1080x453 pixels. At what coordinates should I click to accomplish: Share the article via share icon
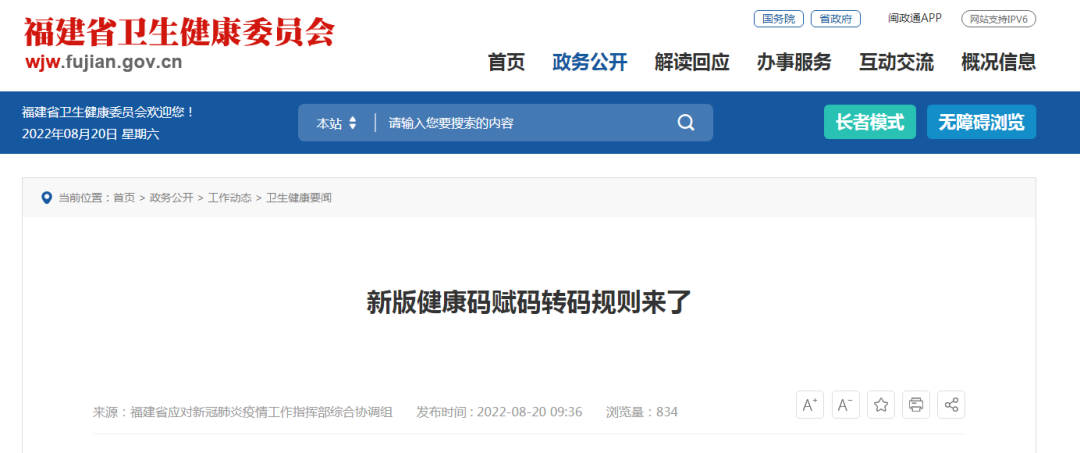click(951, 405)
